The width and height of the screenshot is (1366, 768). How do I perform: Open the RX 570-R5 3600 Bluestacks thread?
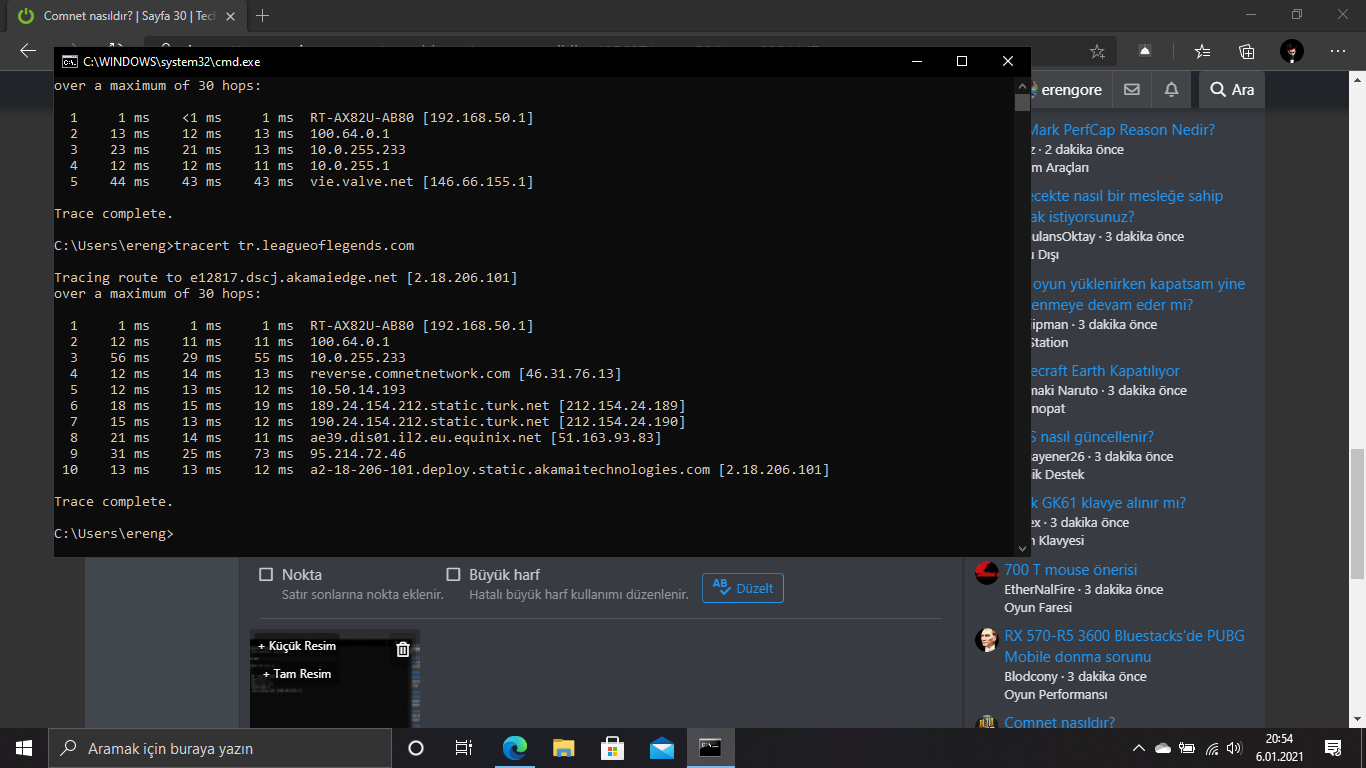[x=1124, y=646]
